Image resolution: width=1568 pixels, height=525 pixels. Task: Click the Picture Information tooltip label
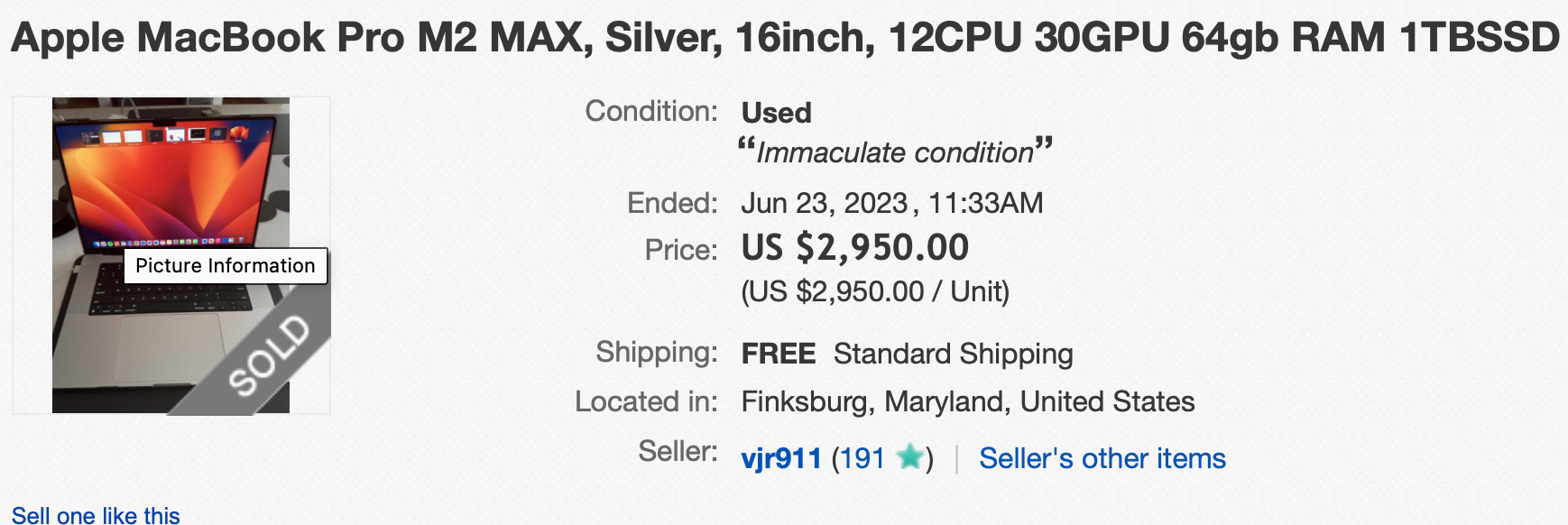tap(225, 266)
